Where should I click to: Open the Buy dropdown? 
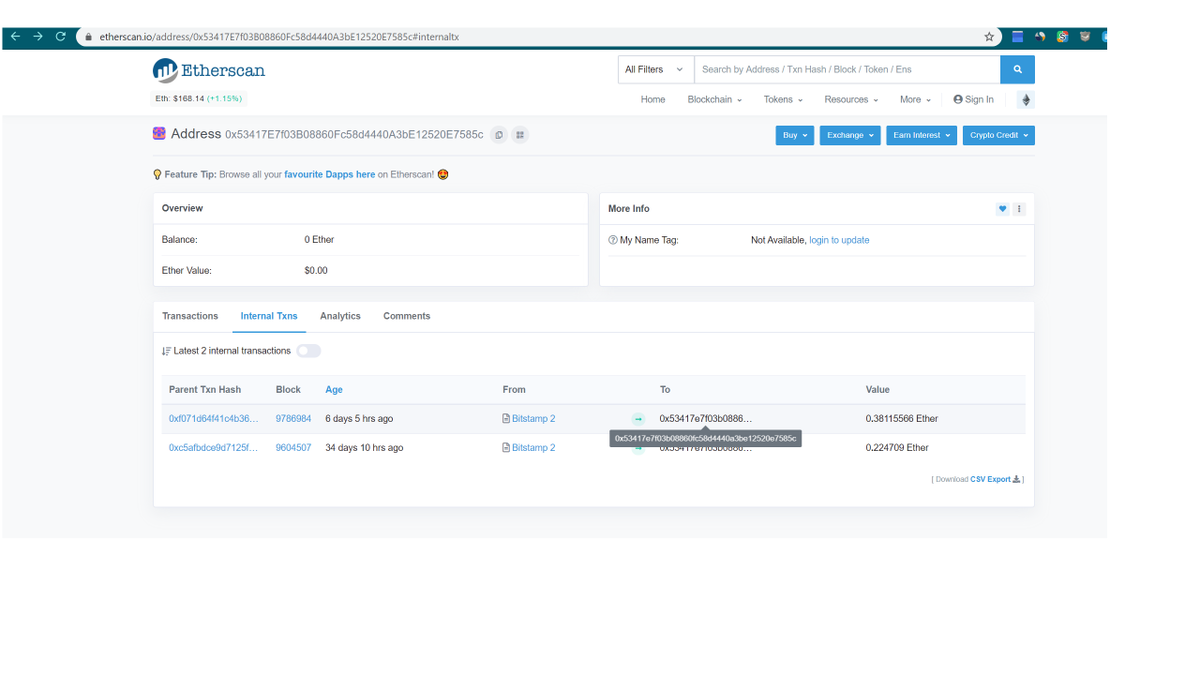coord(795,135)
